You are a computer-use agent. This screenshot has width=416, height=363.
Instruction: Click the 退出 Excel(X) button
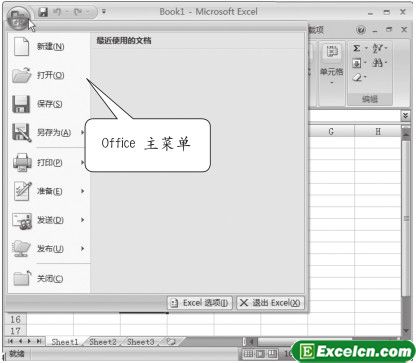point(270,303)
